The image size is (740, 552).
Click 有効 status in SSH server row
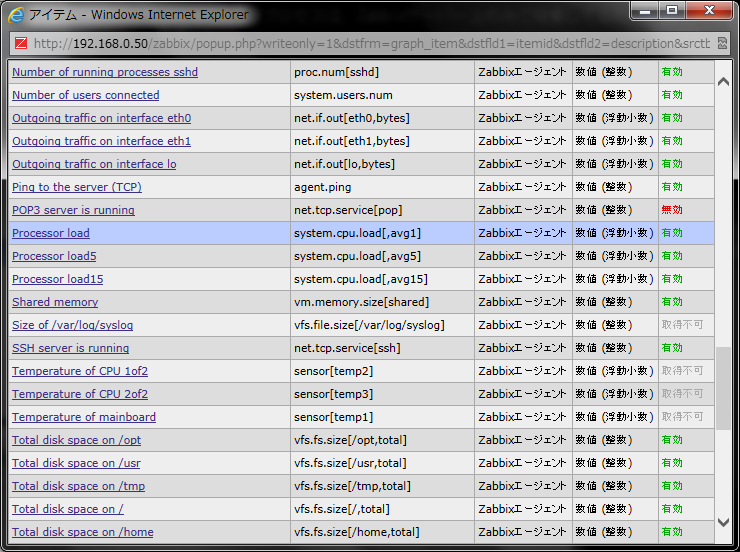click(x=672, y=348)
